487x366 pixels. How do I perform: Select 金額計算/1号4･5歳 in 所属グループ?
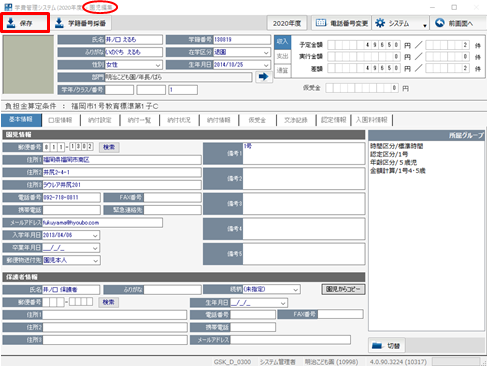(x=398, y=171)
